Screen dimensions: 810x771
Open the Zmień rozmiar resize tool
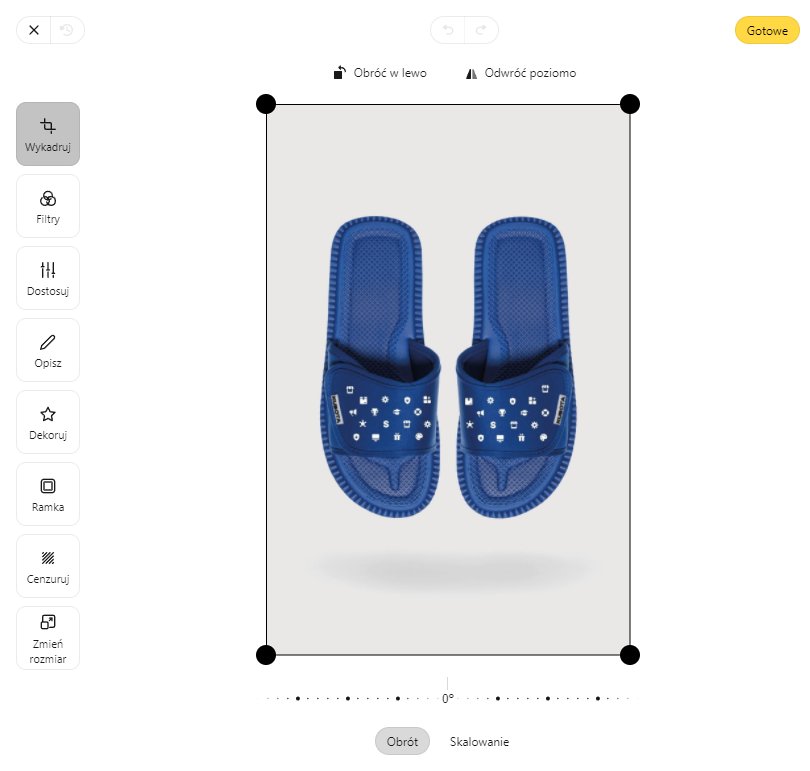pyautogui.click(x=48, y=638)
